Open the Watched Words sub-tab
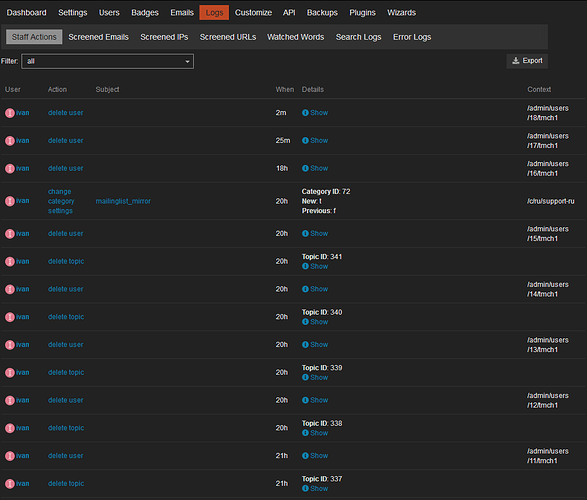 296,37
